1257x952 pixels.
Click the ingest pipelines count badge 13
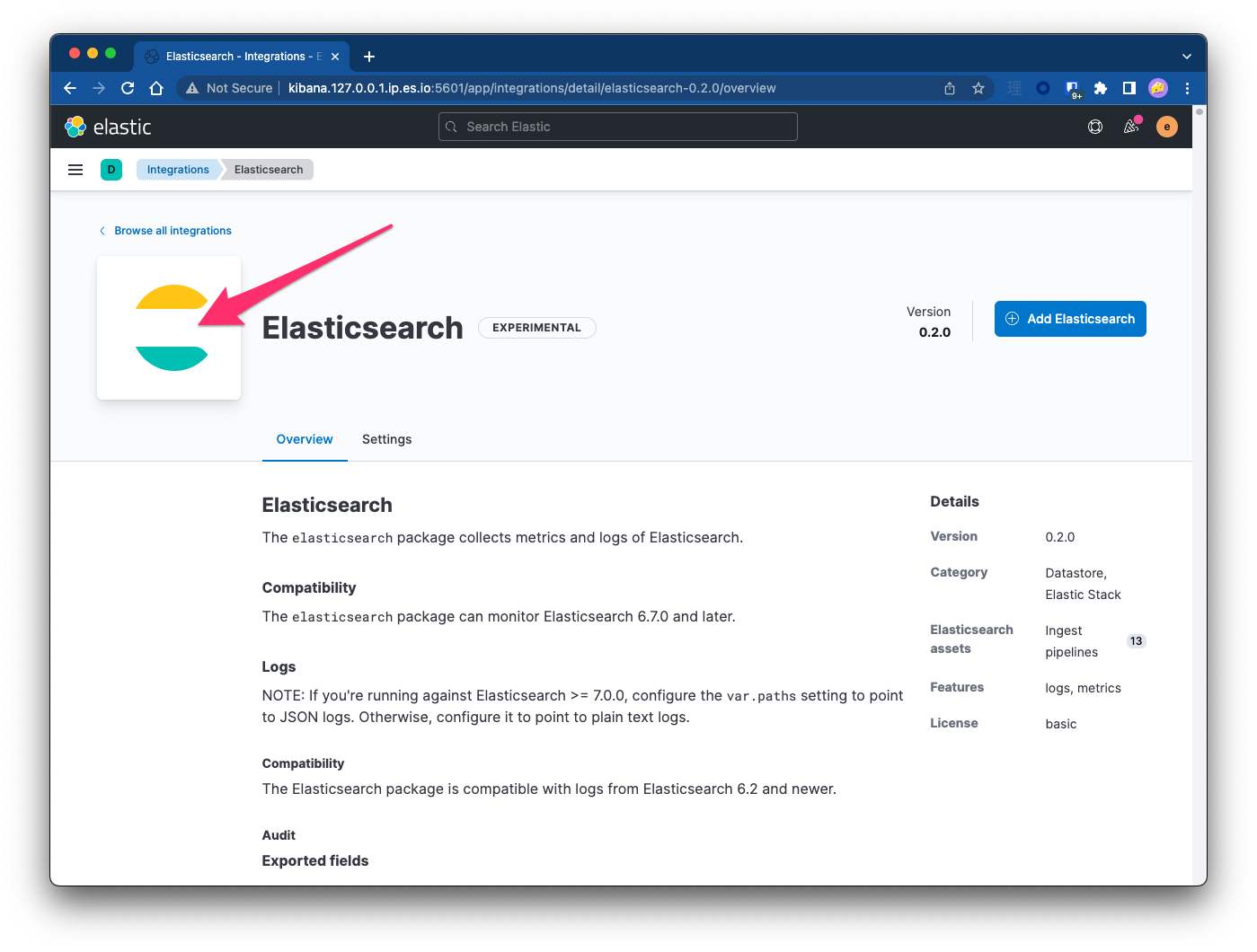point(1137,641)
